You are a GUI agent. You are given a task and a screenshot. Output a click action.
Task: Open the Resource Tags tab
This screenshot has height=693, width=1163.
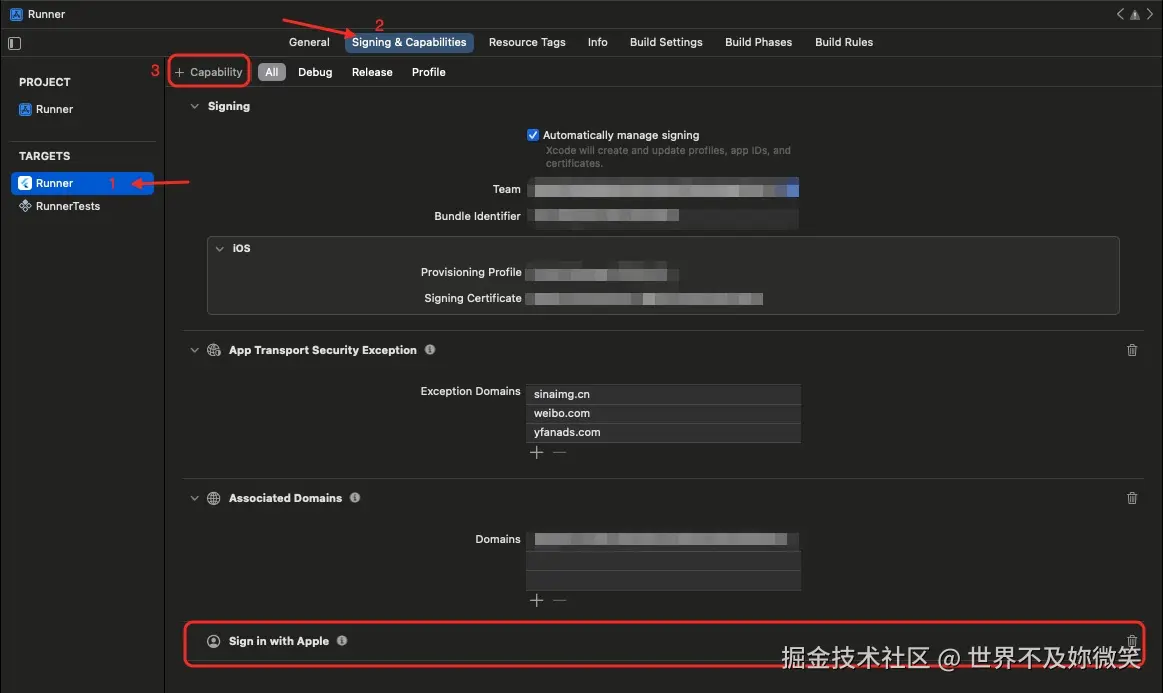[x=527, y=42]
